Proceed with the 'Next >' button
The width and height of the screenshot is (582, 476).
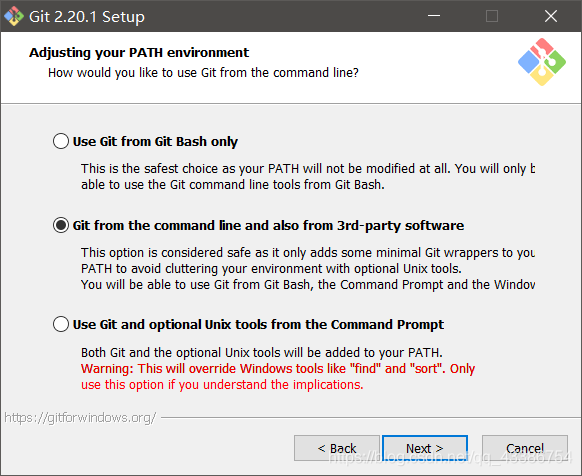[425, 448]
